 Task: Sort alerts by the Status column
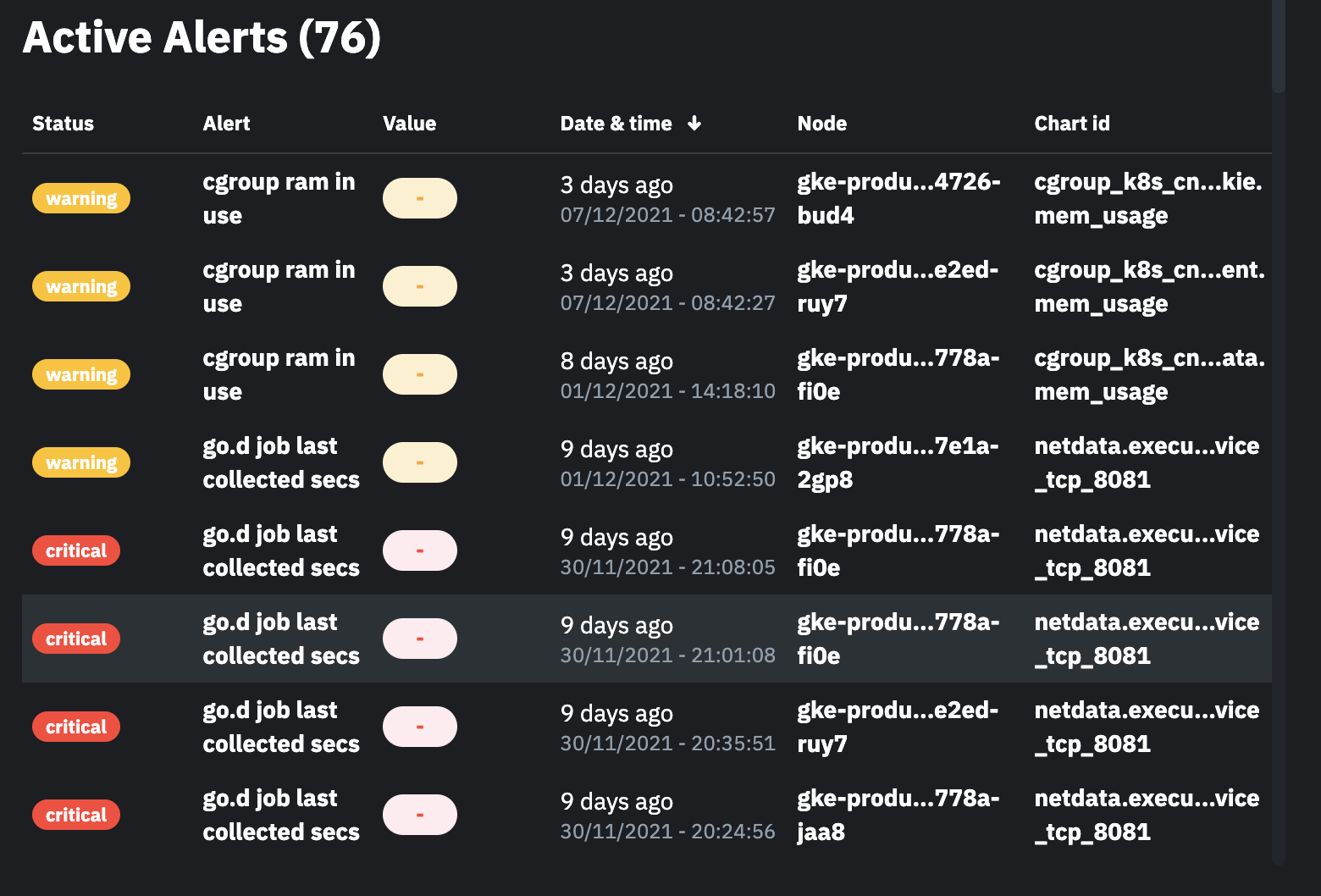63,124
